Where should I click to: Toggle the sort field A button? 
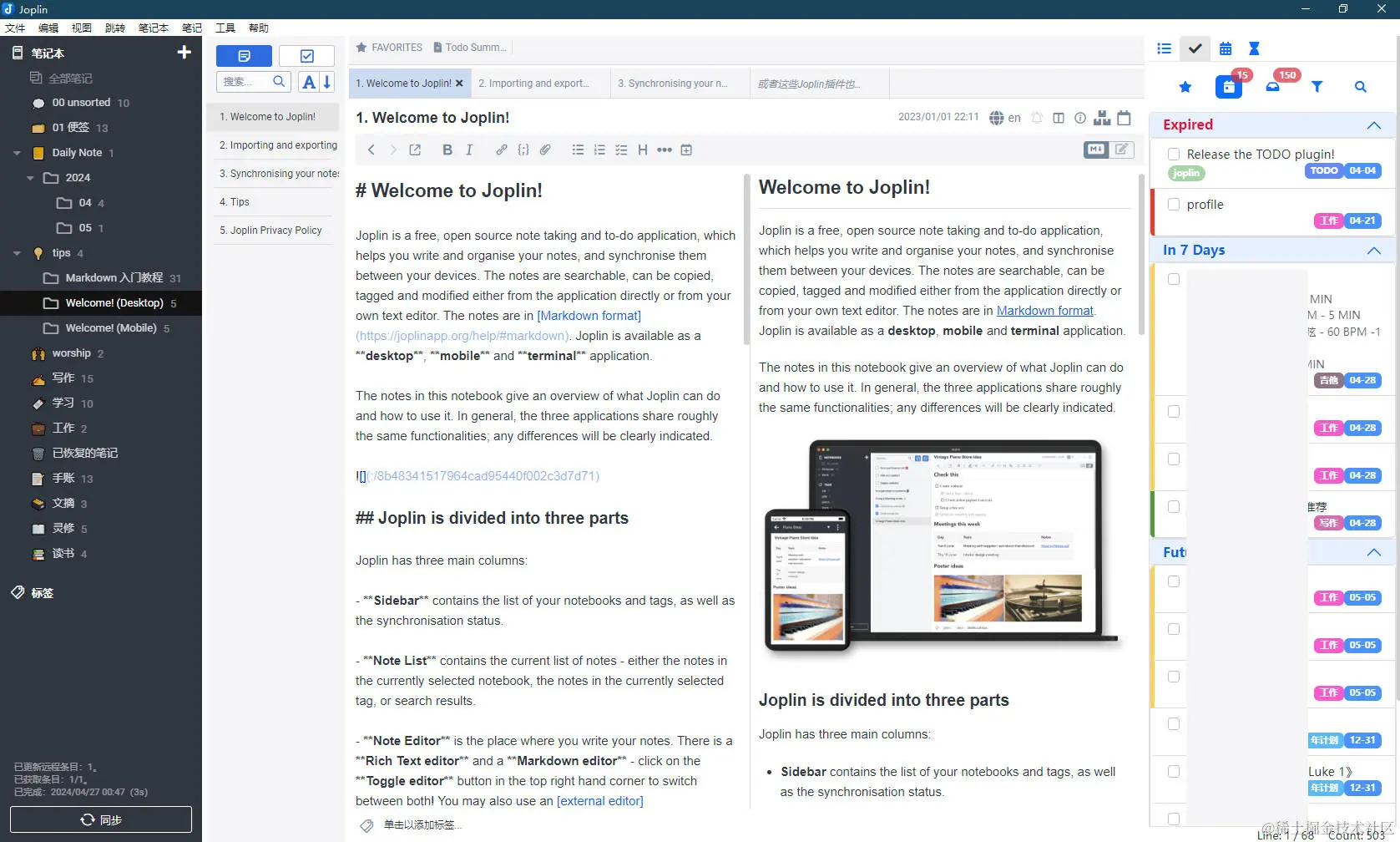point(309,82)
